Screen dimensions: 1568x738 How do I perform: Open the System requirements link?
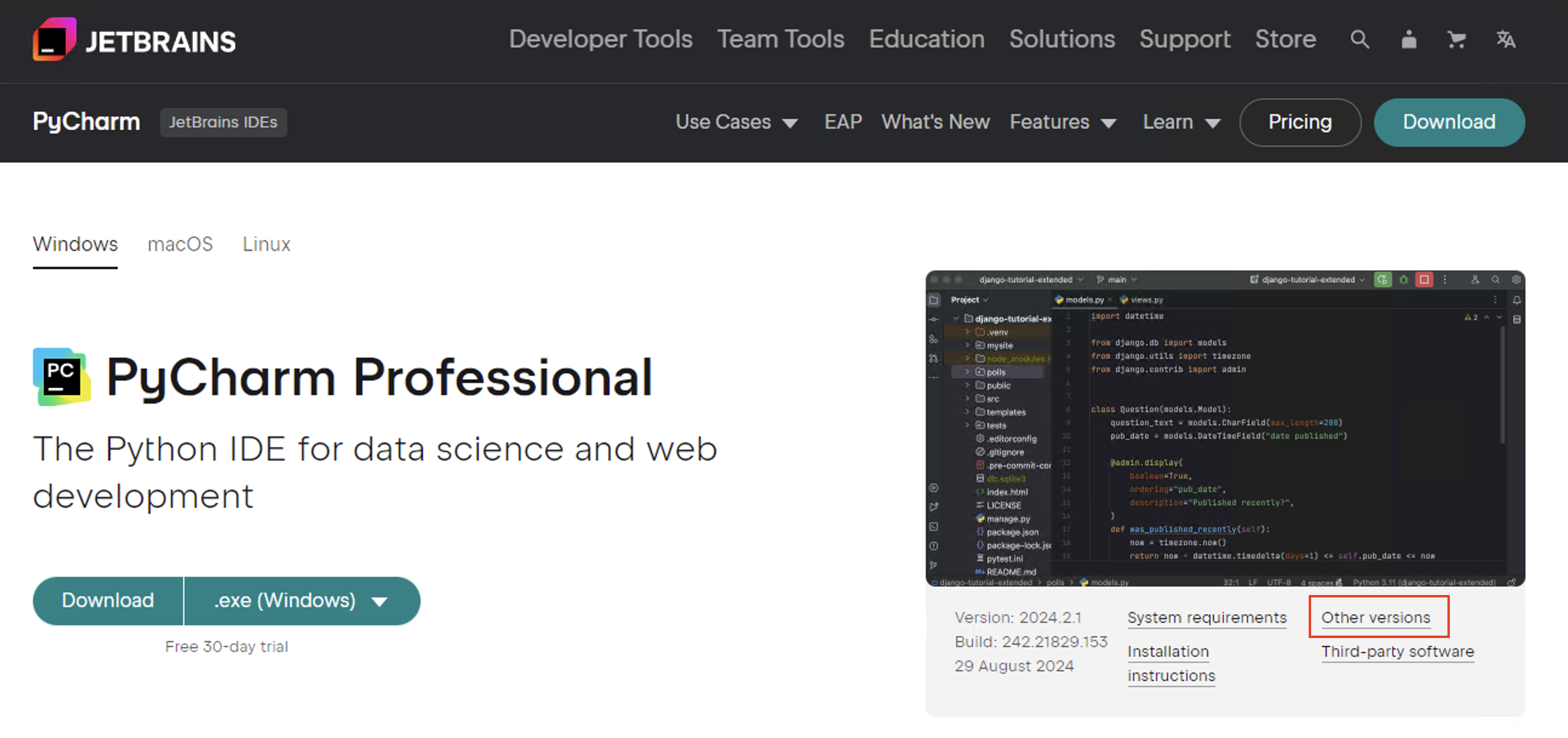pos(1206,617)
